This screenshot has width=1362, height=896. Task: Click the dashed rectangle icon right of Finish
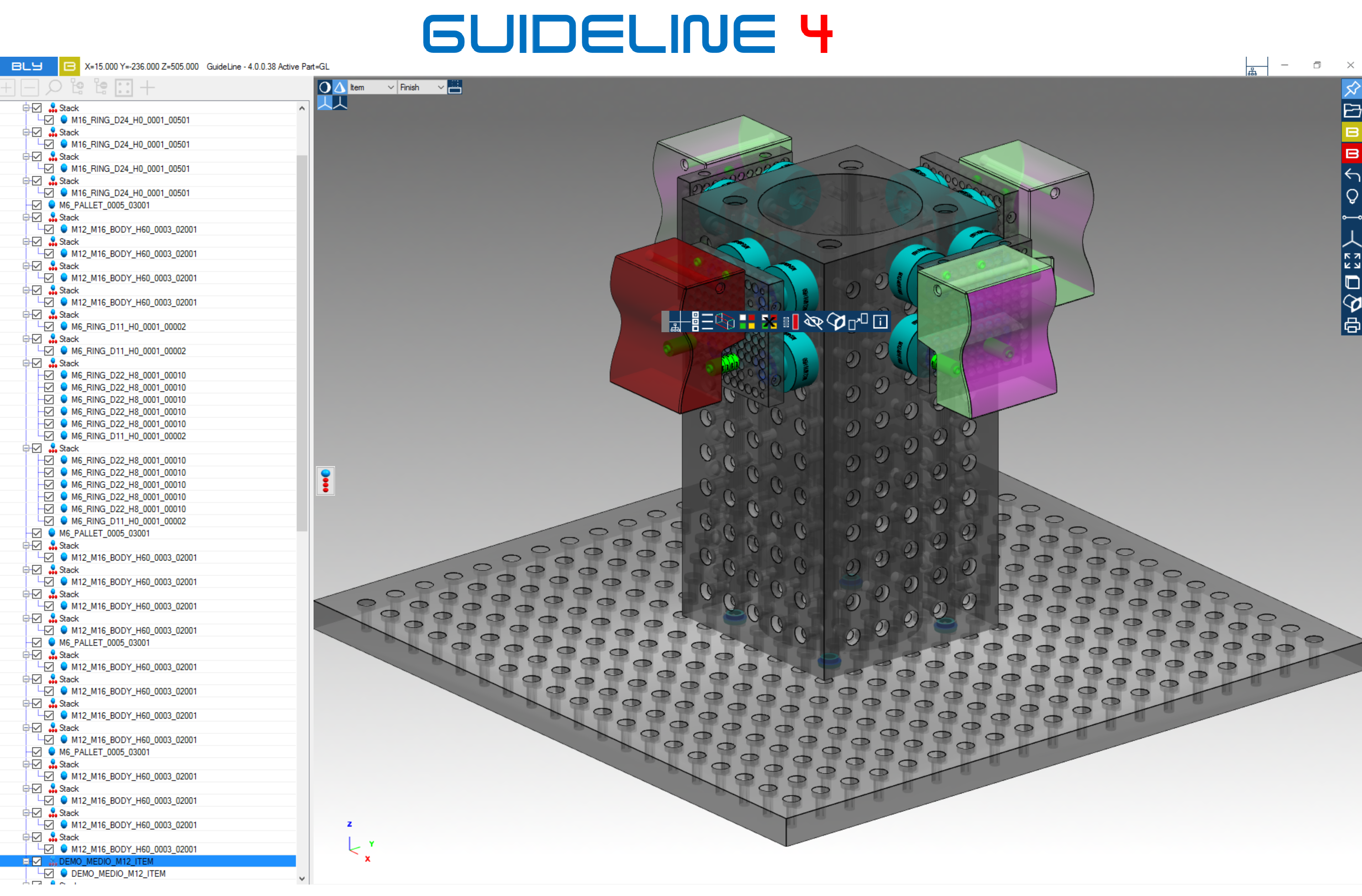point(455,87)
